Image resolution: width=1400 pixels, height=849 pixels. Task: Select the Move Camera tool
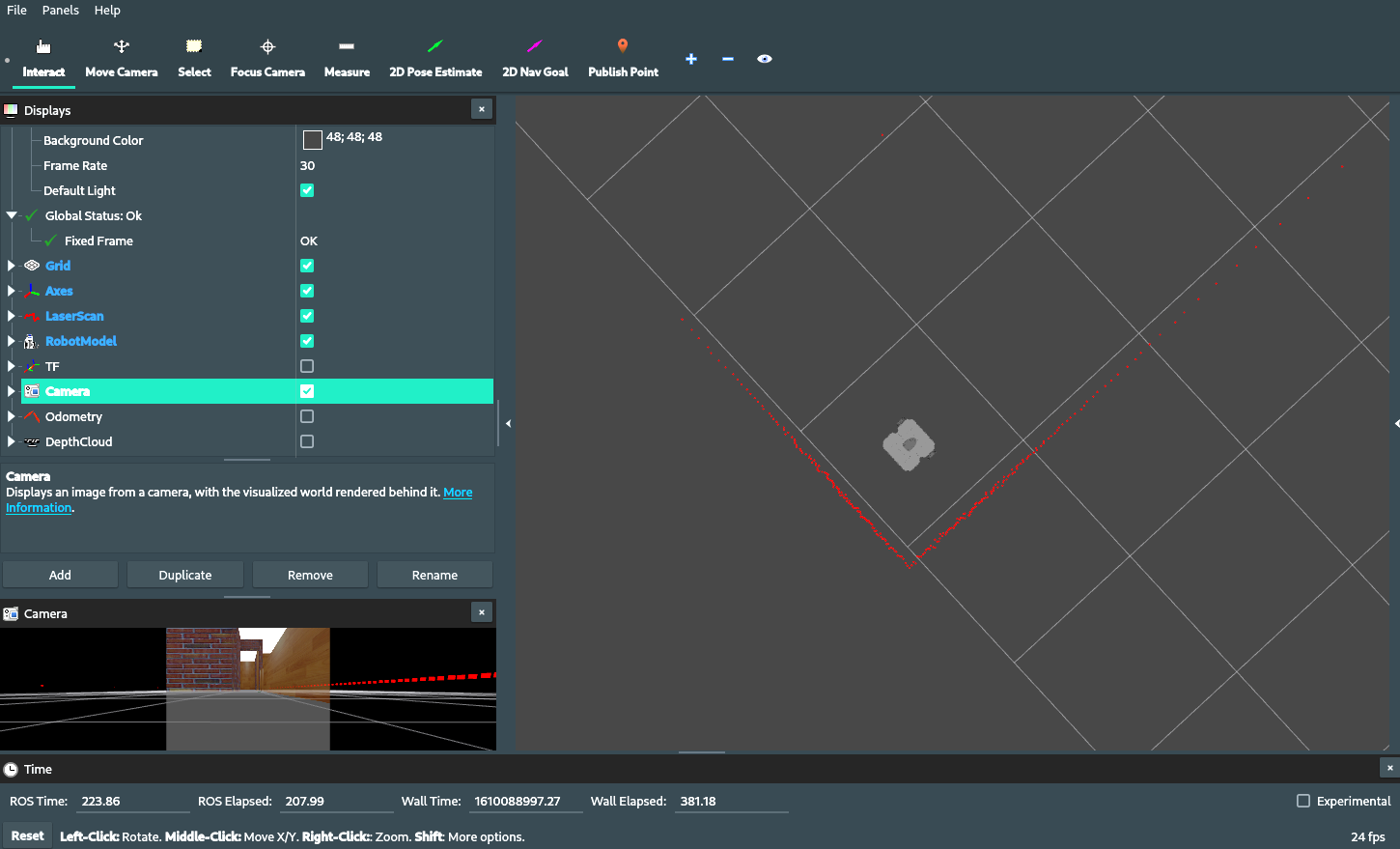[121, 59]
